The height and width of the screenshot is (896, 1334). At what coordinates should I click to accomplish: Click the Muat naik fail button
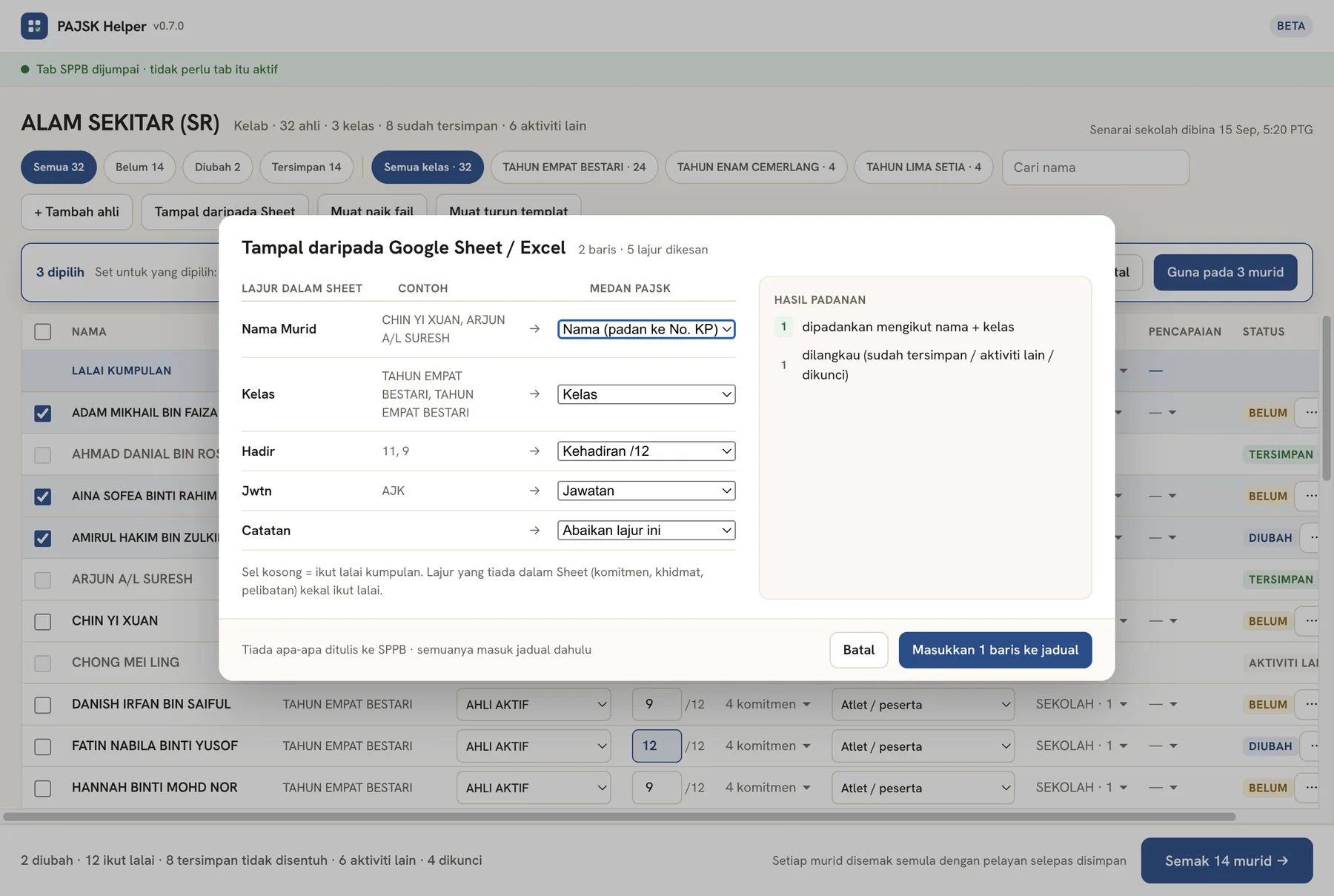[372, 208]
